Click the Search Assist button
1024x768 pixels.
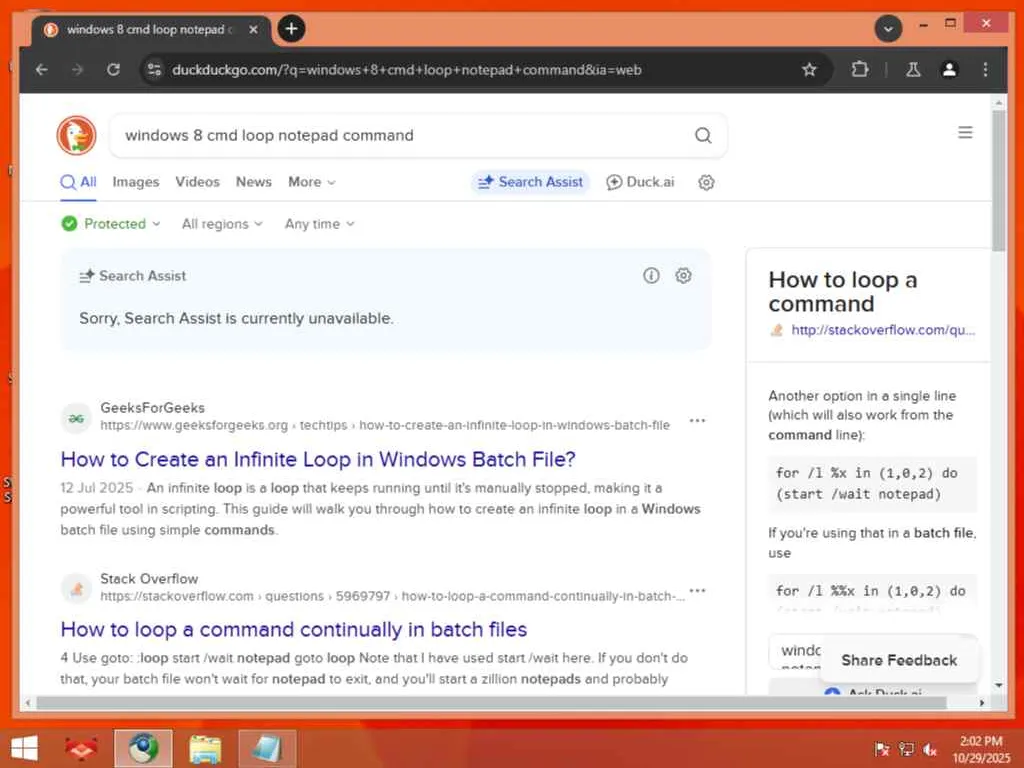point(530,182)
